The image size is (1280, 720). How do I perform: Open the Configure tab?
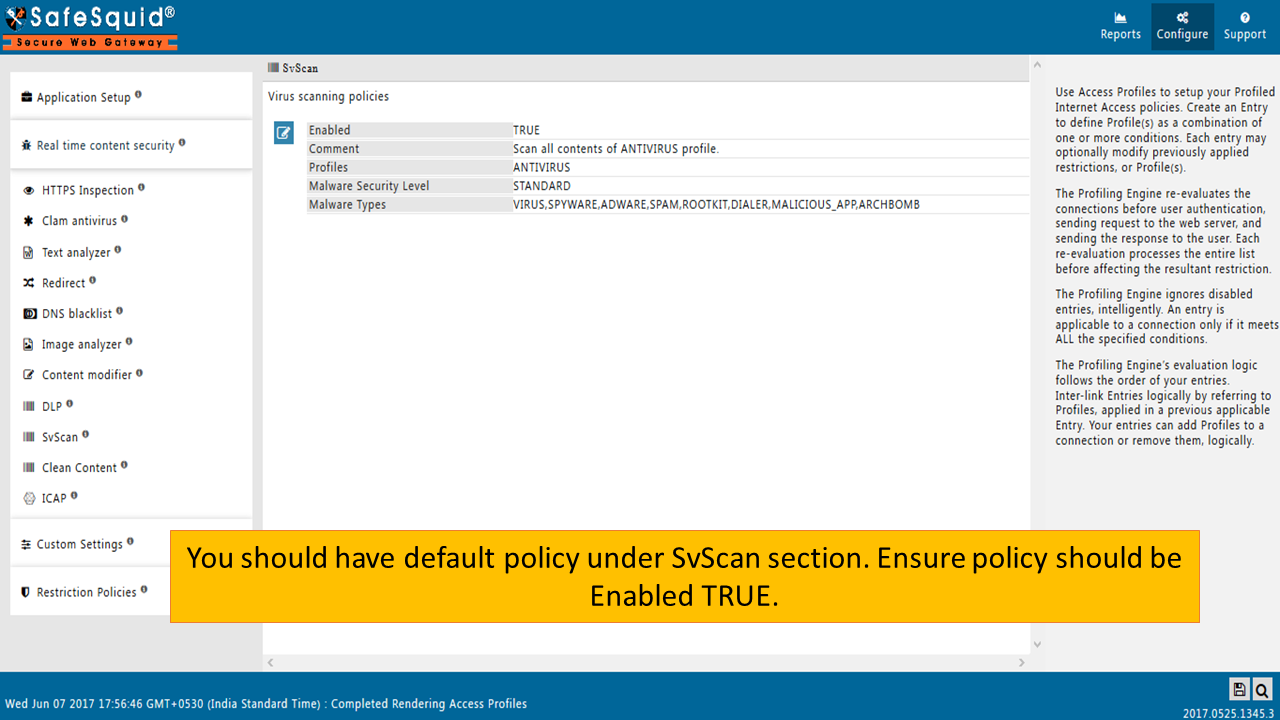coord(1182,27)
